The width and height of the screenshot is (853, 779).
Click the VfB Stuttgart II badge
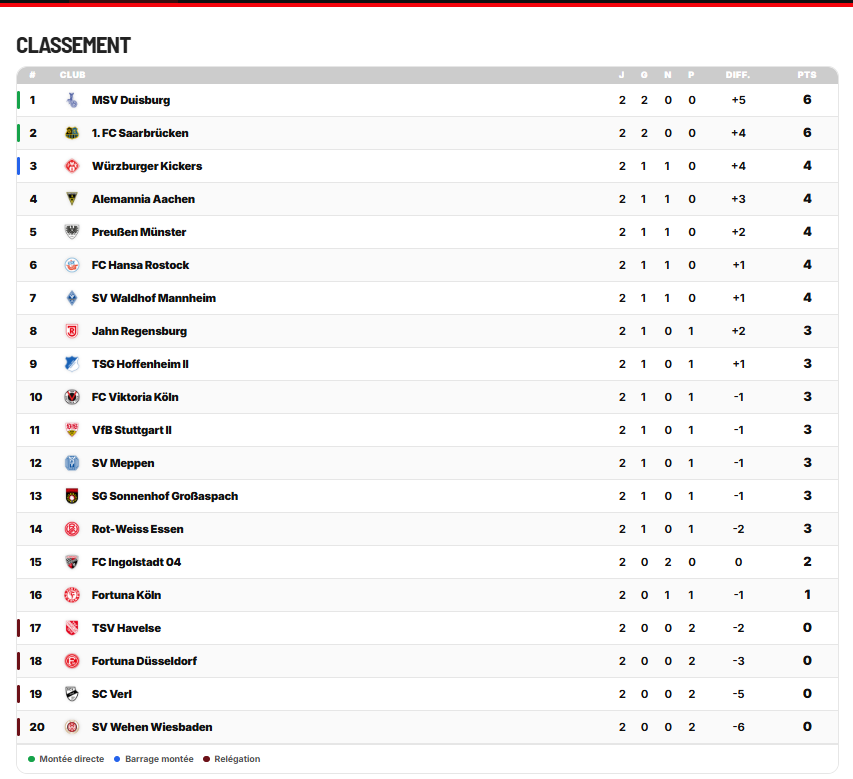pos(72,430)
